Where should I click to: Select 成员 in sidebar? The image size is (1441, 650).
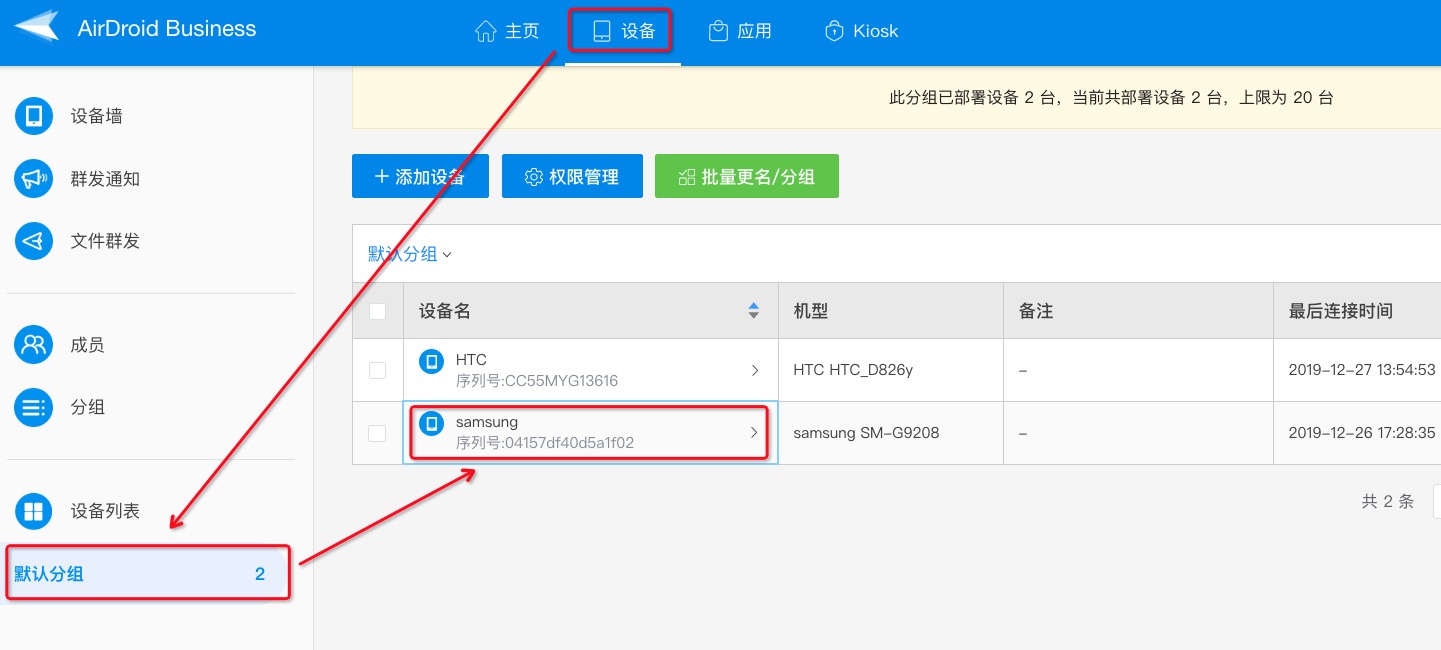click(x=87, y=345)
